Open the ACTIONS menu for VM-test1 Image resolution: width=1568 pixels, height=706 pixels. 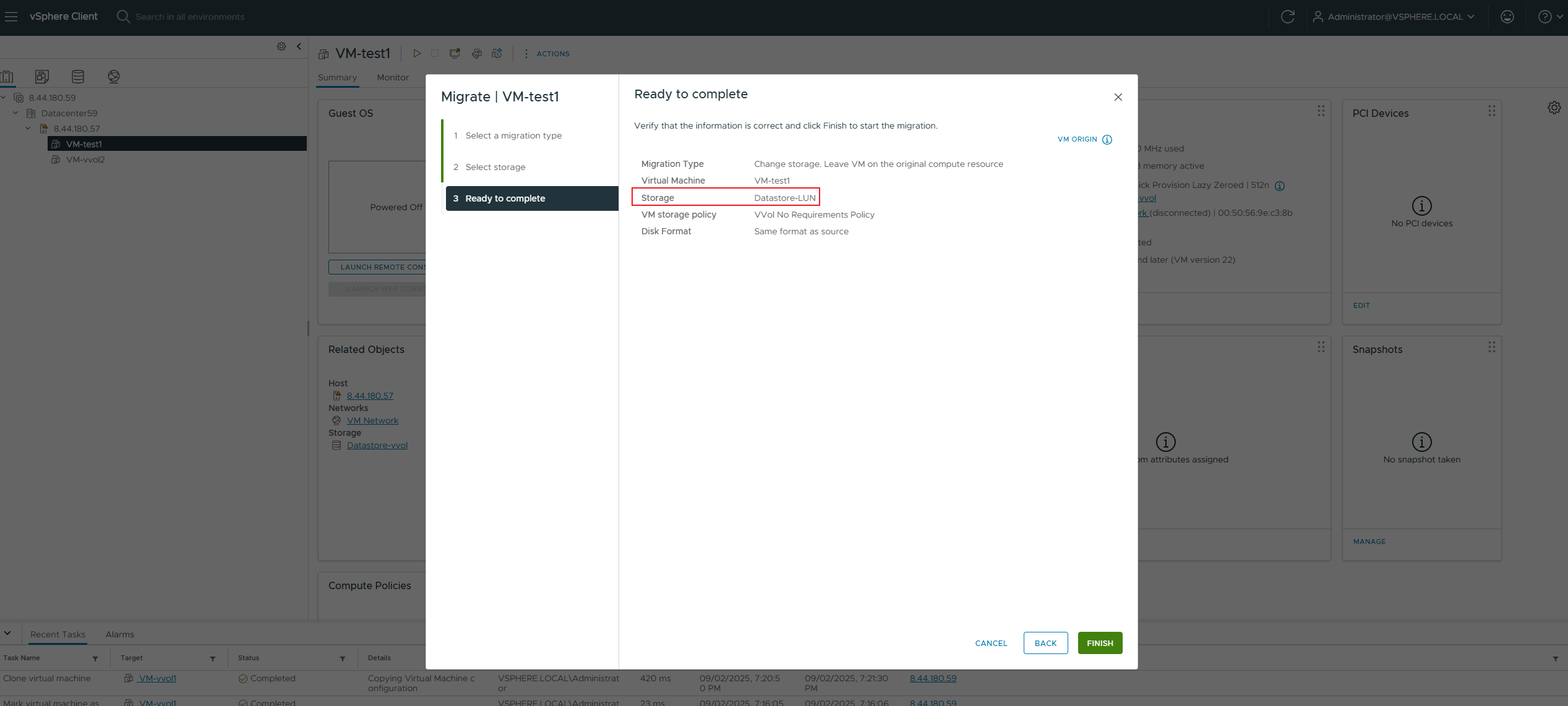coord(547,54)
